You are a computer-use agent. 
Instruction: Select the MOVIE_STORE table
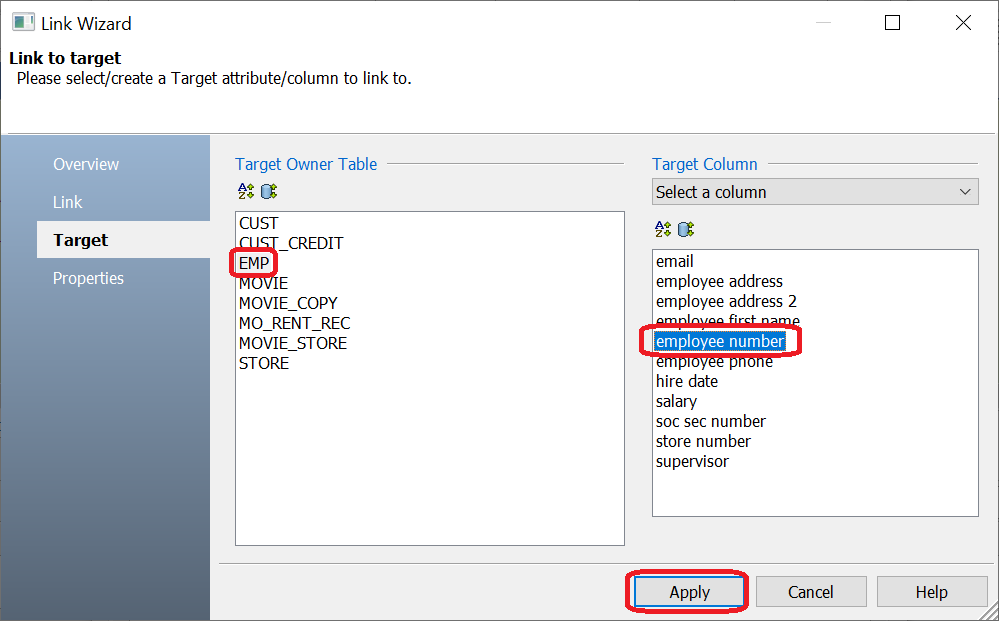tap(293, 343)
